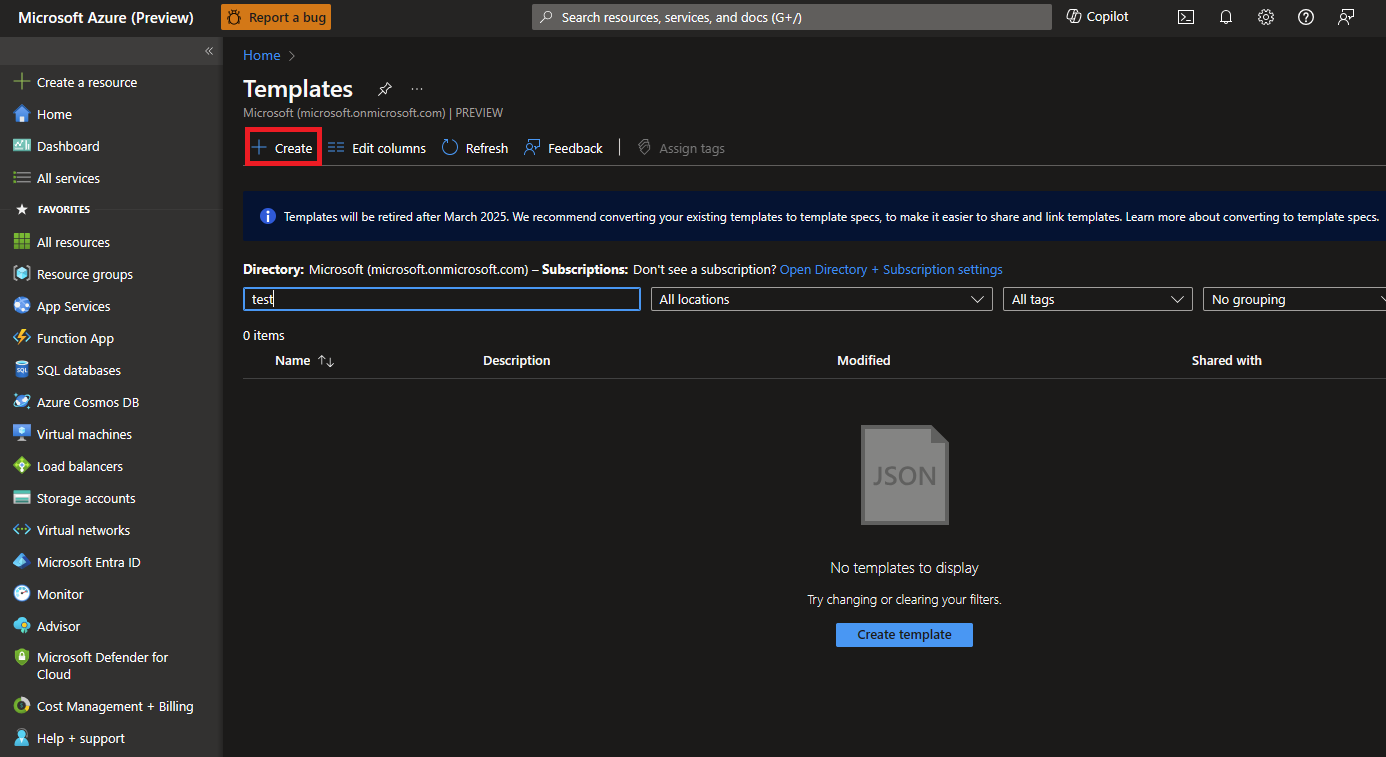The width and height of the screenshot is (1386, 757).
Task: Open the No grouping dropdown
Action: tap(1295, 299)
